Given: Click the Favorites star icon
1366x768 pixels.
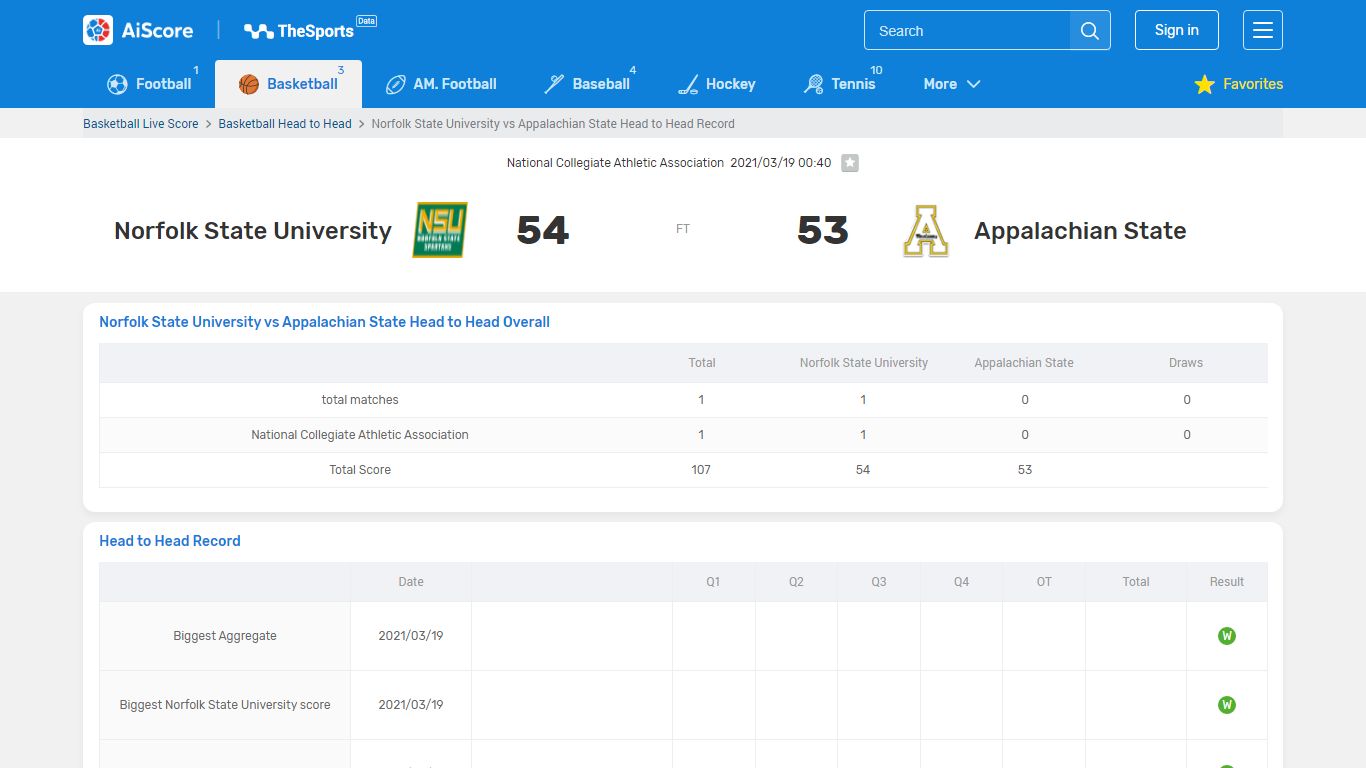Looking at the screenshot, I should [x=1204, y=84].
